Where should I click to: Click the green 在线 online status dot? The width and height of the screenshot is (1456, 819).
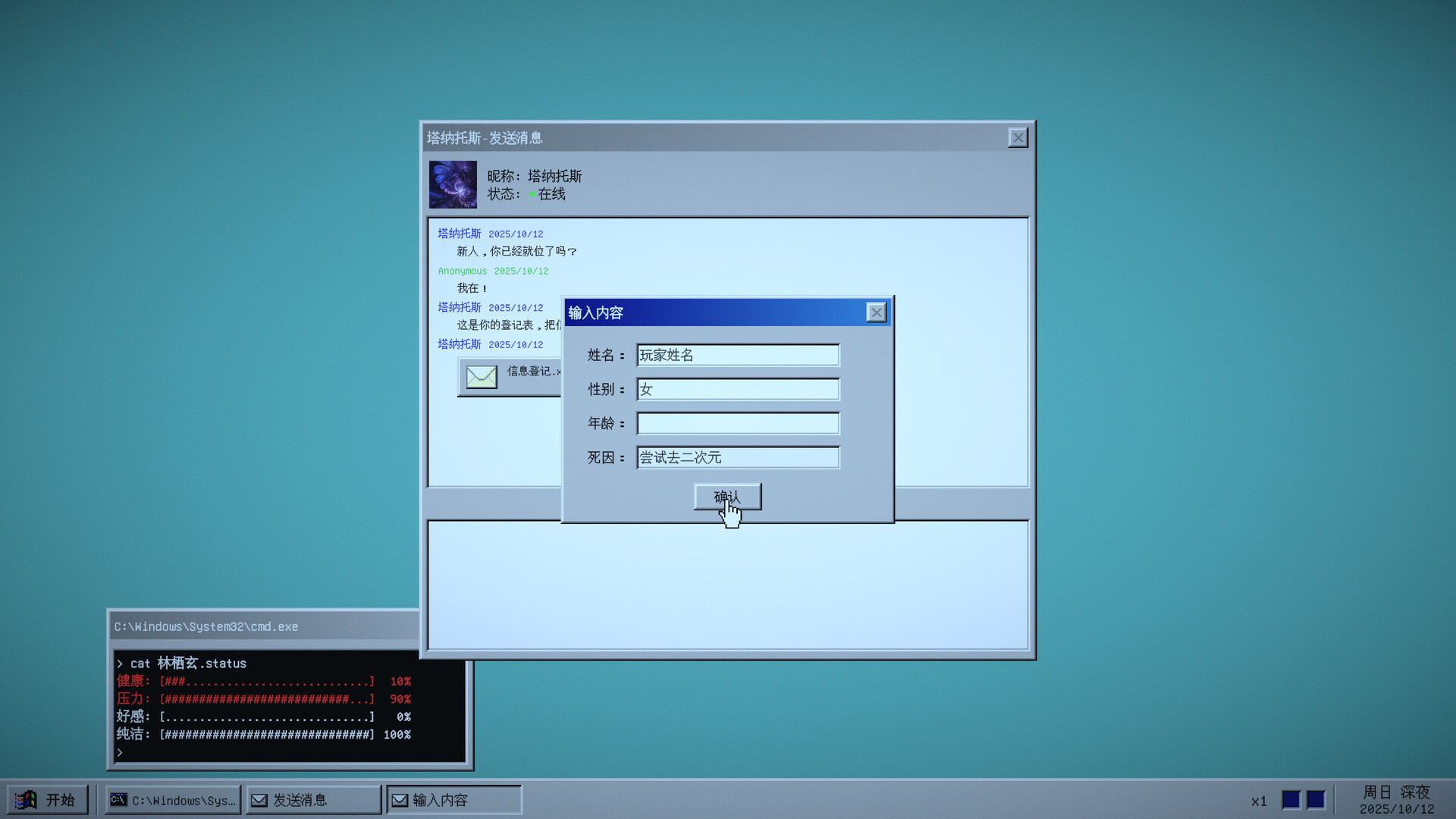pyautogui.click(x=533, y=194)
